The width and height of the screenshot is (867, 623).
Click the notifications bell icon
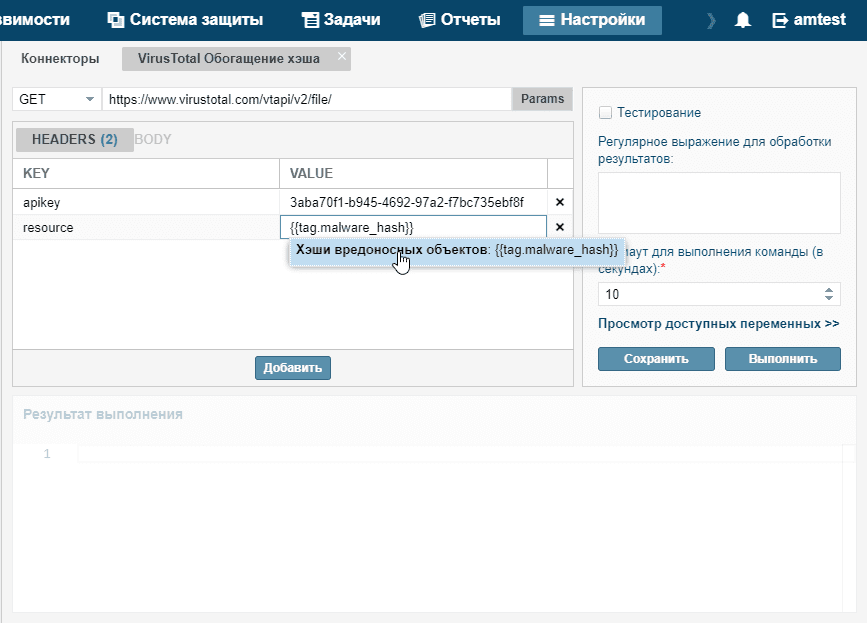[742, 20]
